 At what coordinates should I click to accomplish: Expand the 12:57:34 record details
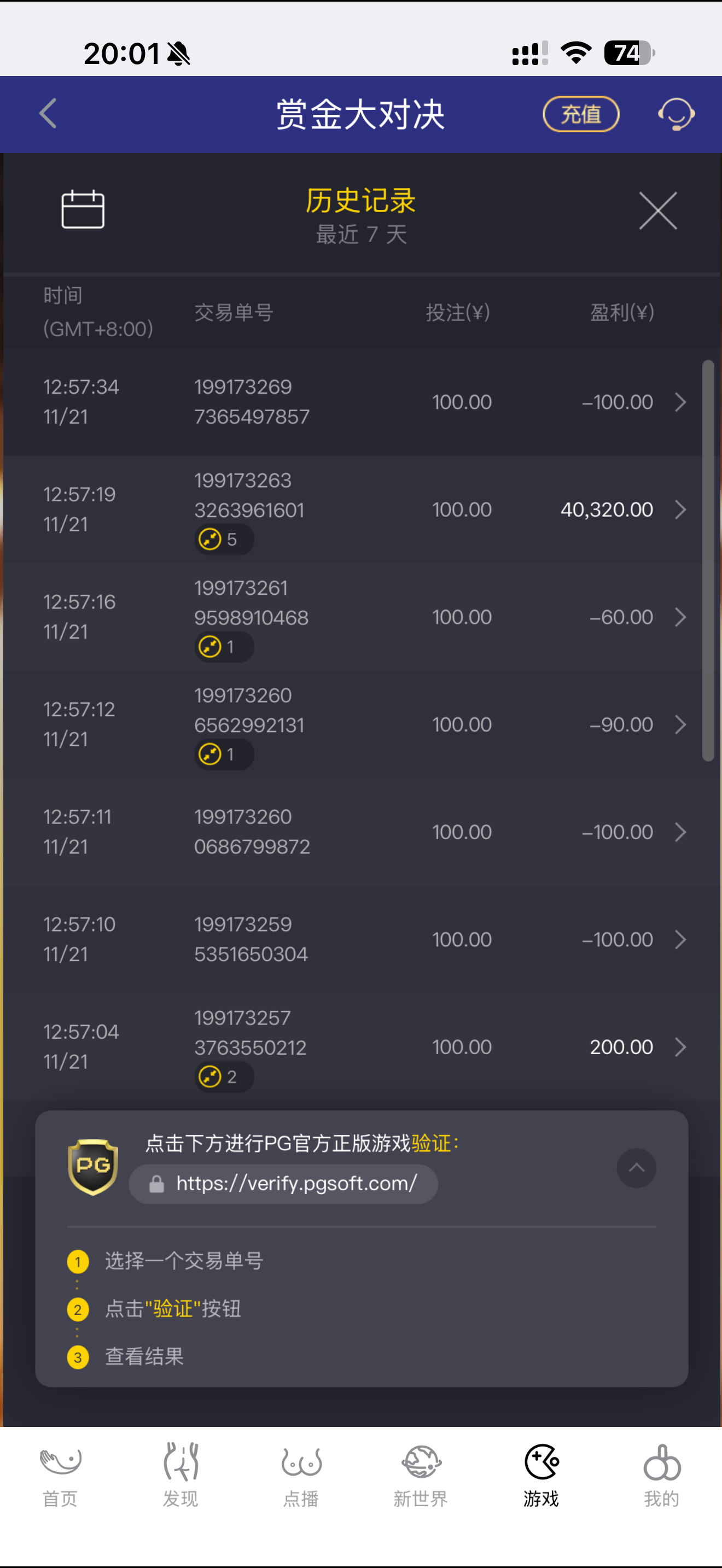coord(680,402)
